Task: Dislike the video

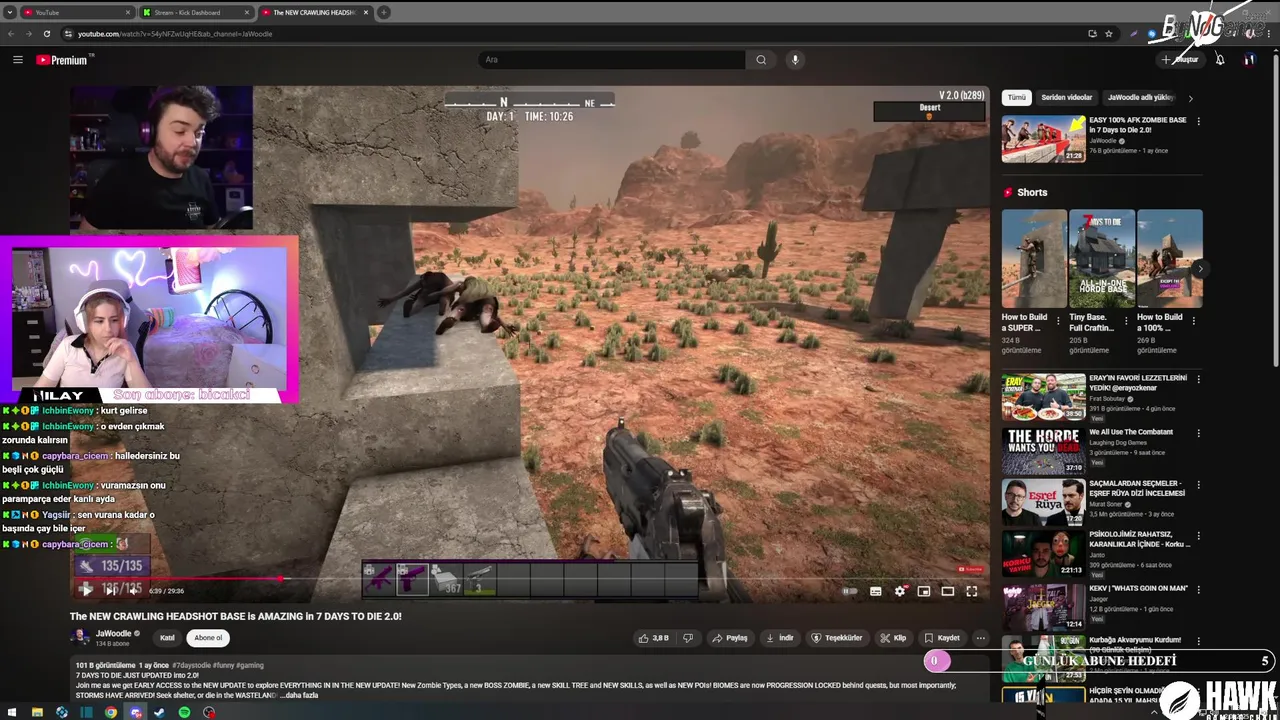Action: click(687, 638)
